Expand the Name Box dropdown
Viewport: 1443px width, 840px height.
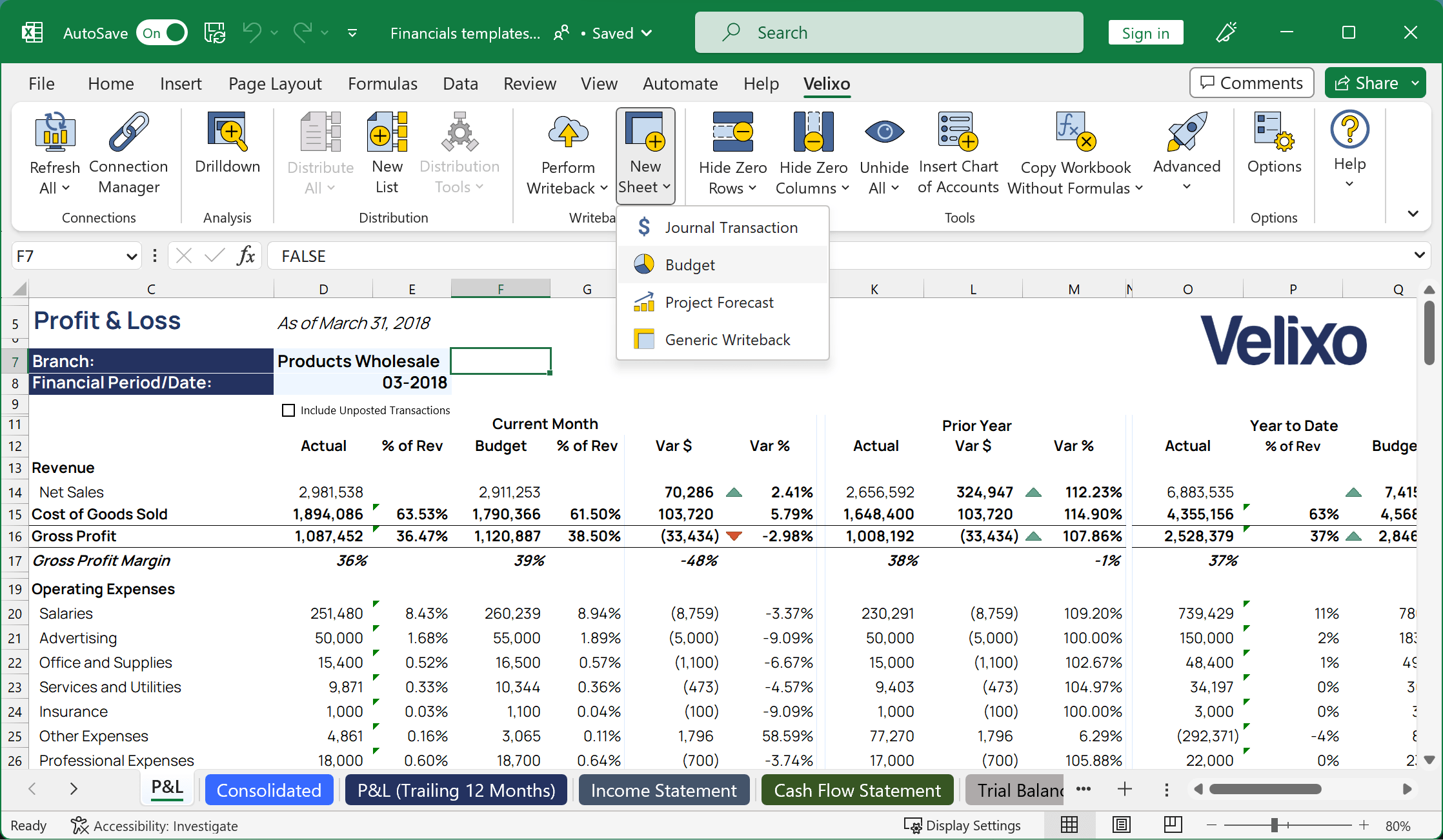pyautogui.click(x=132, y=257)
